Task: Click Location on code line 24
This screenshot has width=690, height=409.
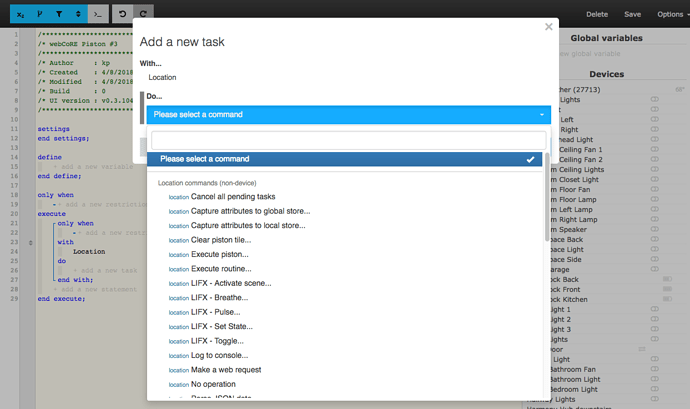Action: 89,252
